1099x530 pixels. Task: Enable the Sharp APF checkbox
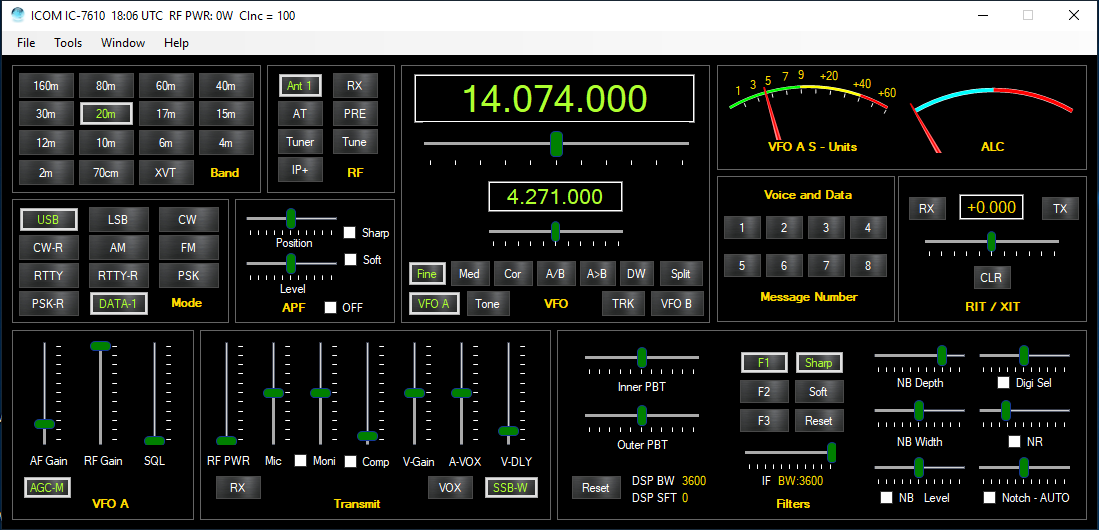click(350, 233)
